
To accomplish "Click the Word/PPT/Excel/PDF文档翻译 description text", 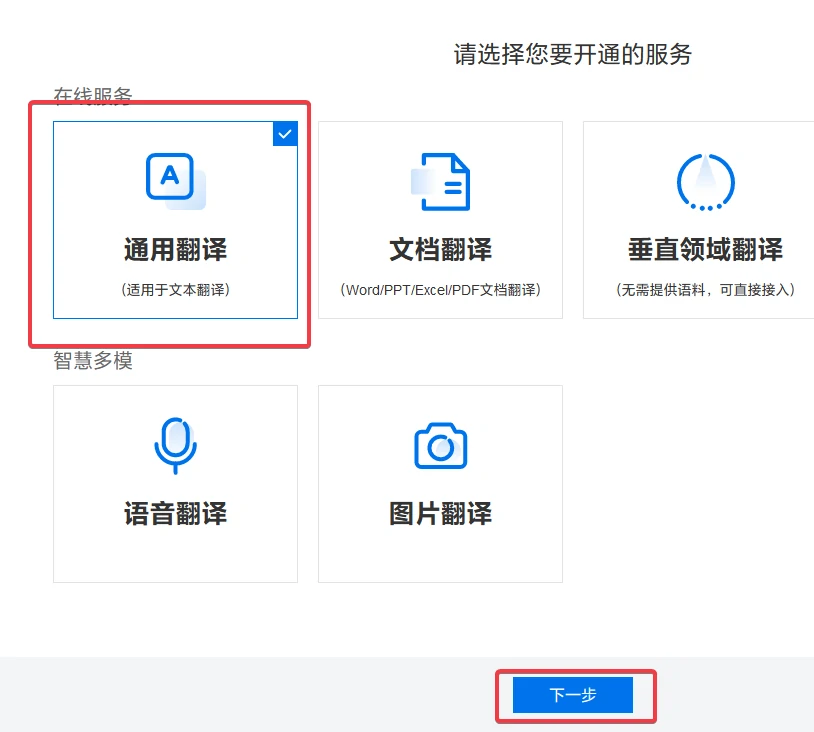I will click(x=439, y=287).
